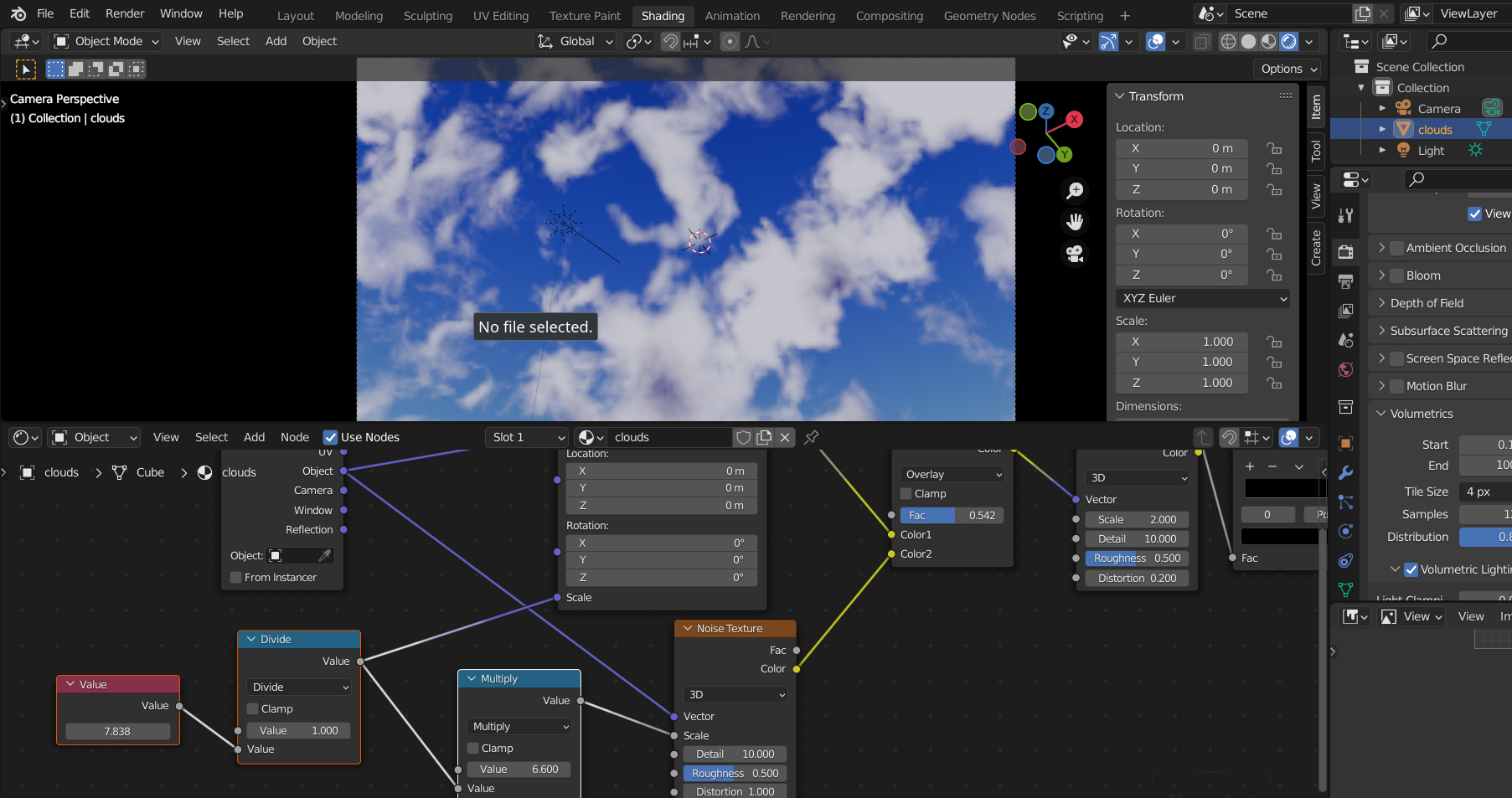The image size is (1512, 798).
Task: Pin the node editor material
Action: [x=811, y=437]
